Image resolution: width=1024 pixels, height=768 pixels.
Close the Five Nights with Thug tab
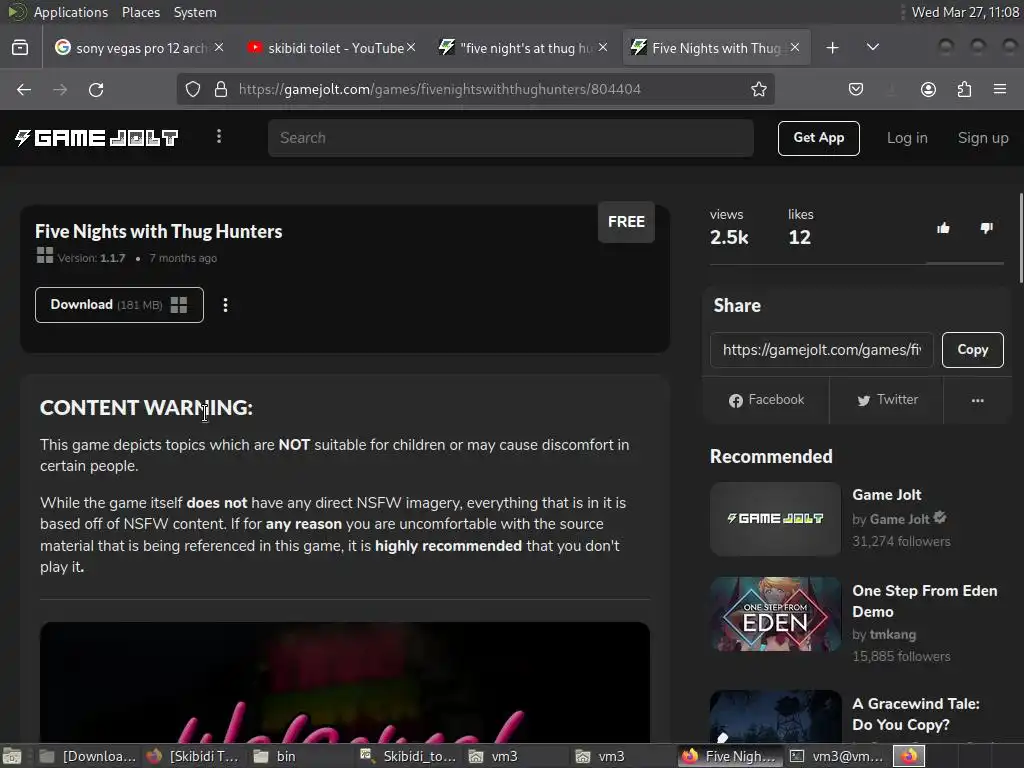795,47
